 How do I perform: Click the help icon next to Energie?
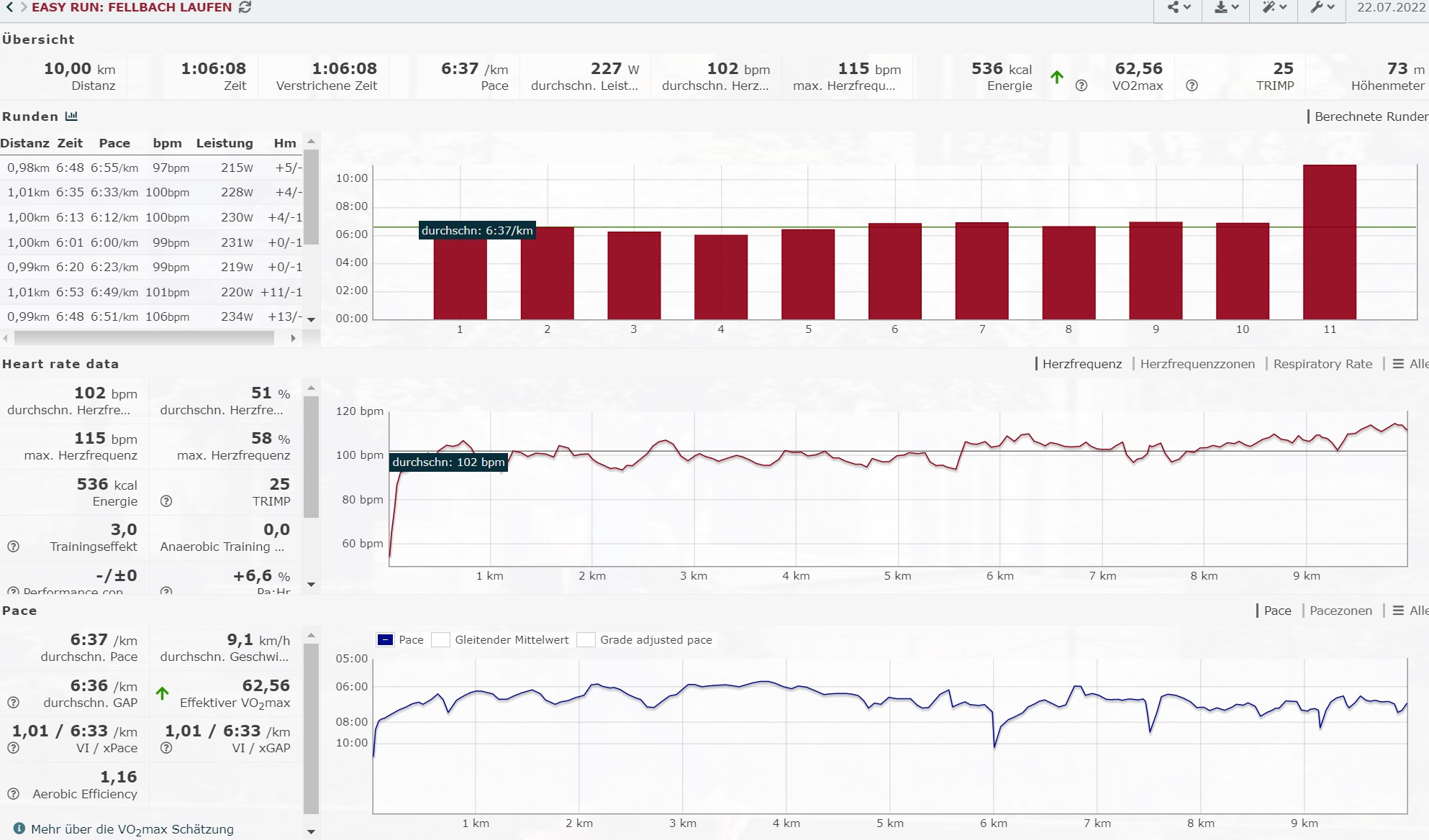click(x=1081, y=86)
